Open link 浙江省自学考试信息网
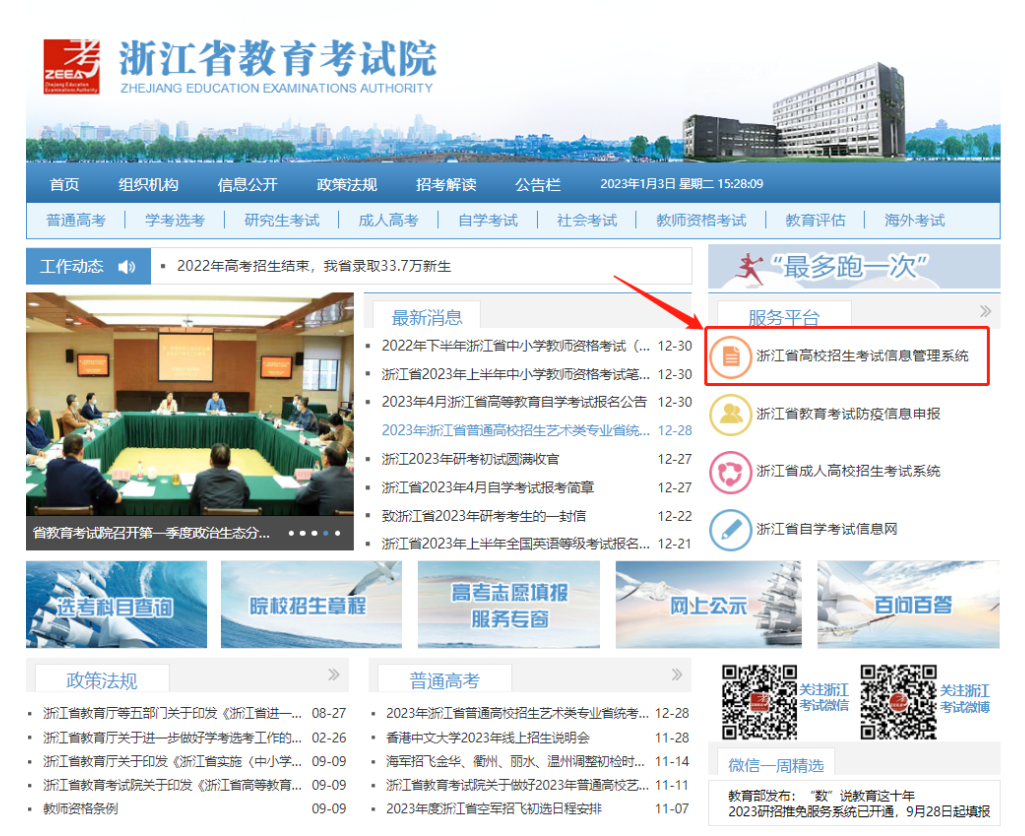This screenshot has height=836, width=1025. pyautogui.click(x=827, y=529)
